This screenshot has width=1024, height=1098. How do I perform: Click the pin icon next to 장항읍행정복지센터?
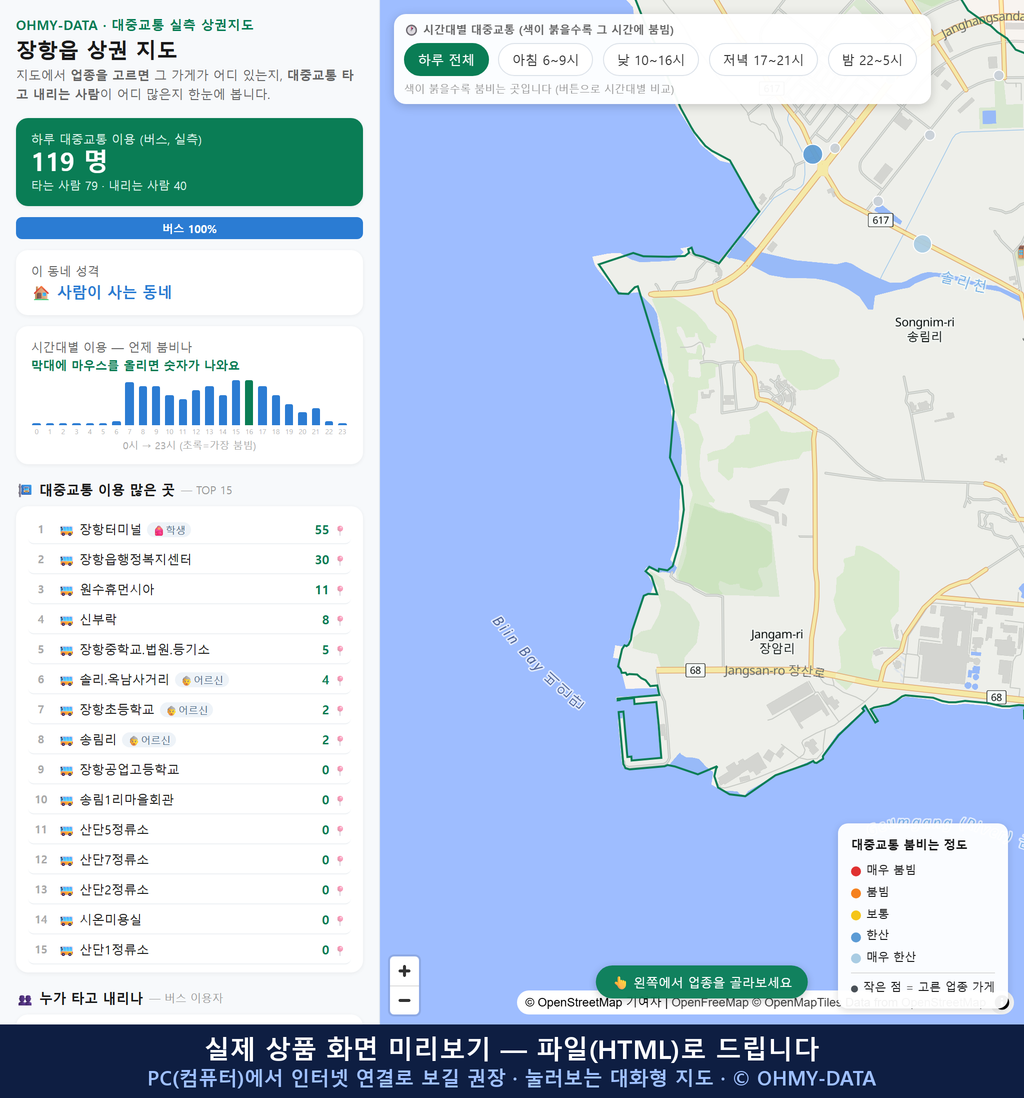(340, 560)
